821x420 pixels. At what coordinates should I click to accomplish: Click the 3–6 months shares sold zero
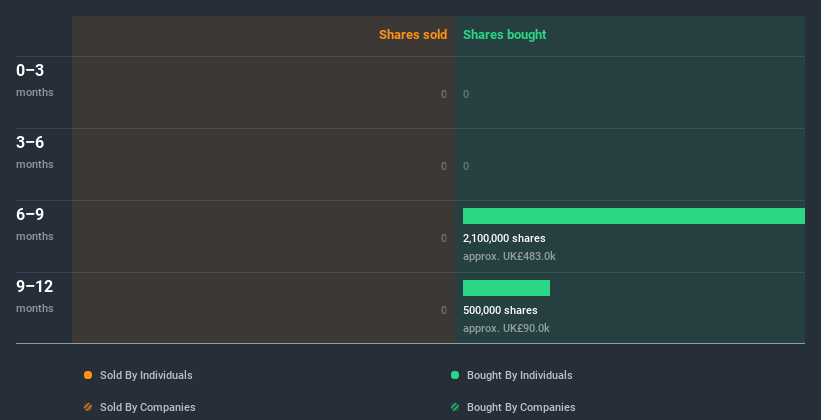click(444, 166)
